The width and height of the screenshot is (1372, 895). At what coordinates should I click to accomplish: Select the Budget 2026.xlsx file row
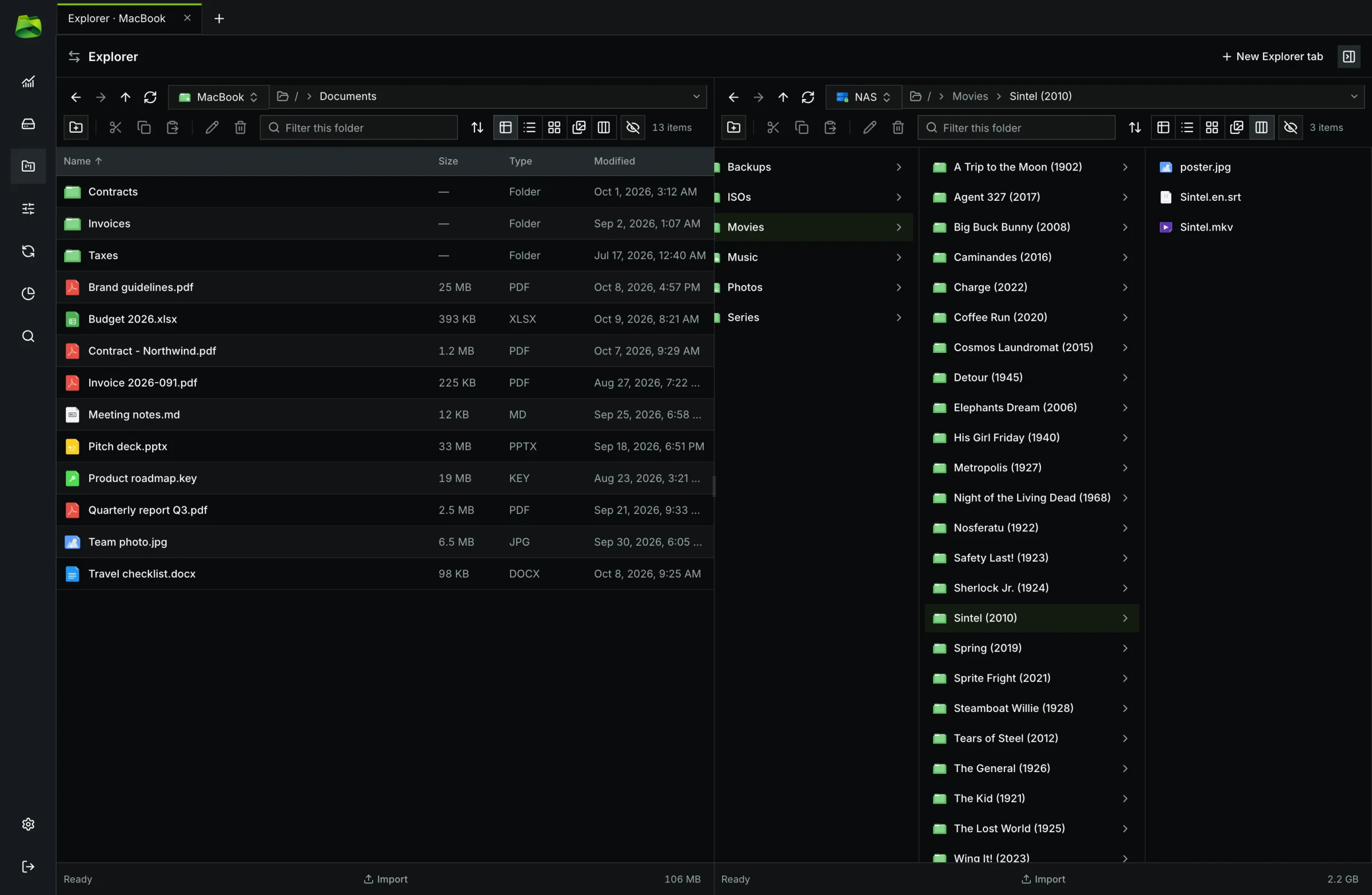pos(385,319)
